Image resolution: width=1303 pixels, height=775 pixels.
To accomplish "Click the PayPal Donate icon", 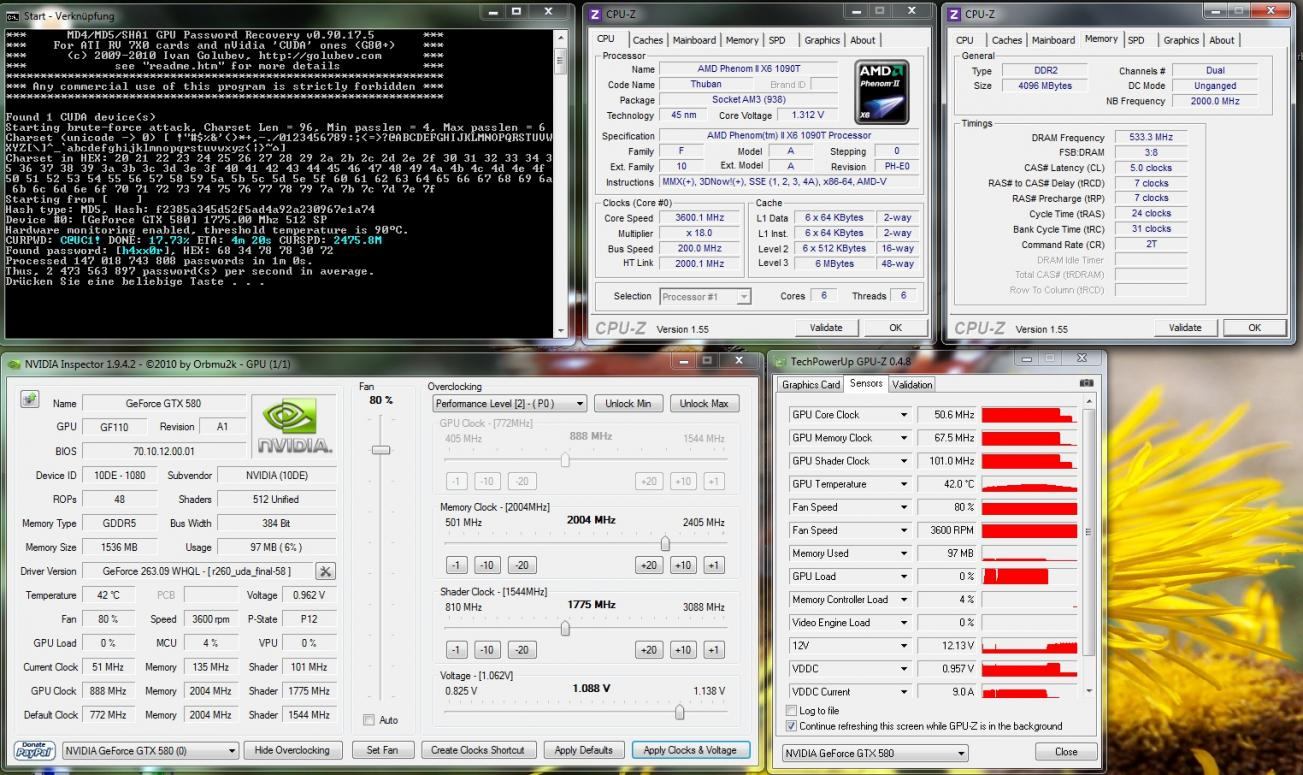I will (34, 750).
